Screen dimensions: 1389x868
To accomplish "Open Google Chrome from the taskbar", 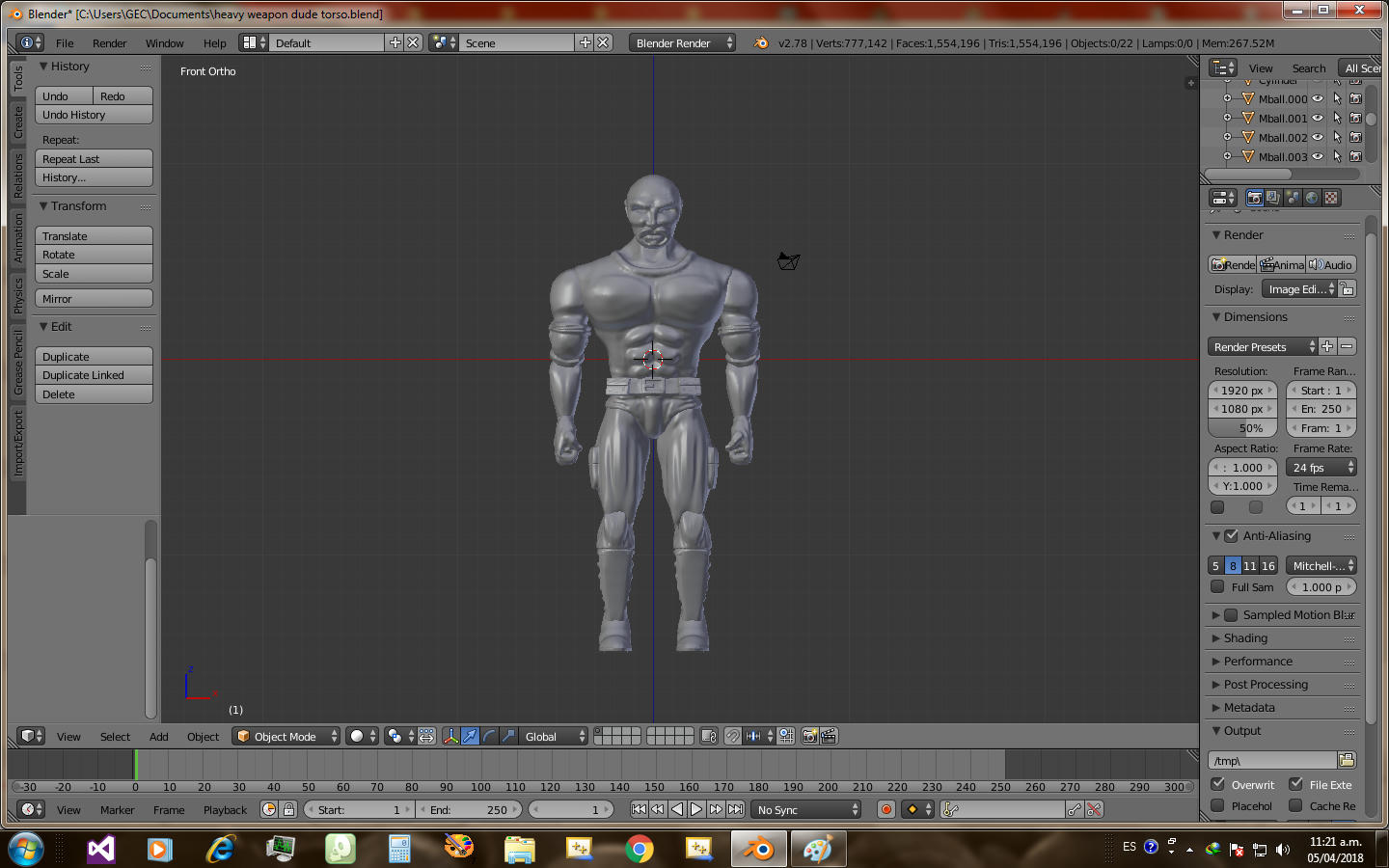I will [639, 849].
